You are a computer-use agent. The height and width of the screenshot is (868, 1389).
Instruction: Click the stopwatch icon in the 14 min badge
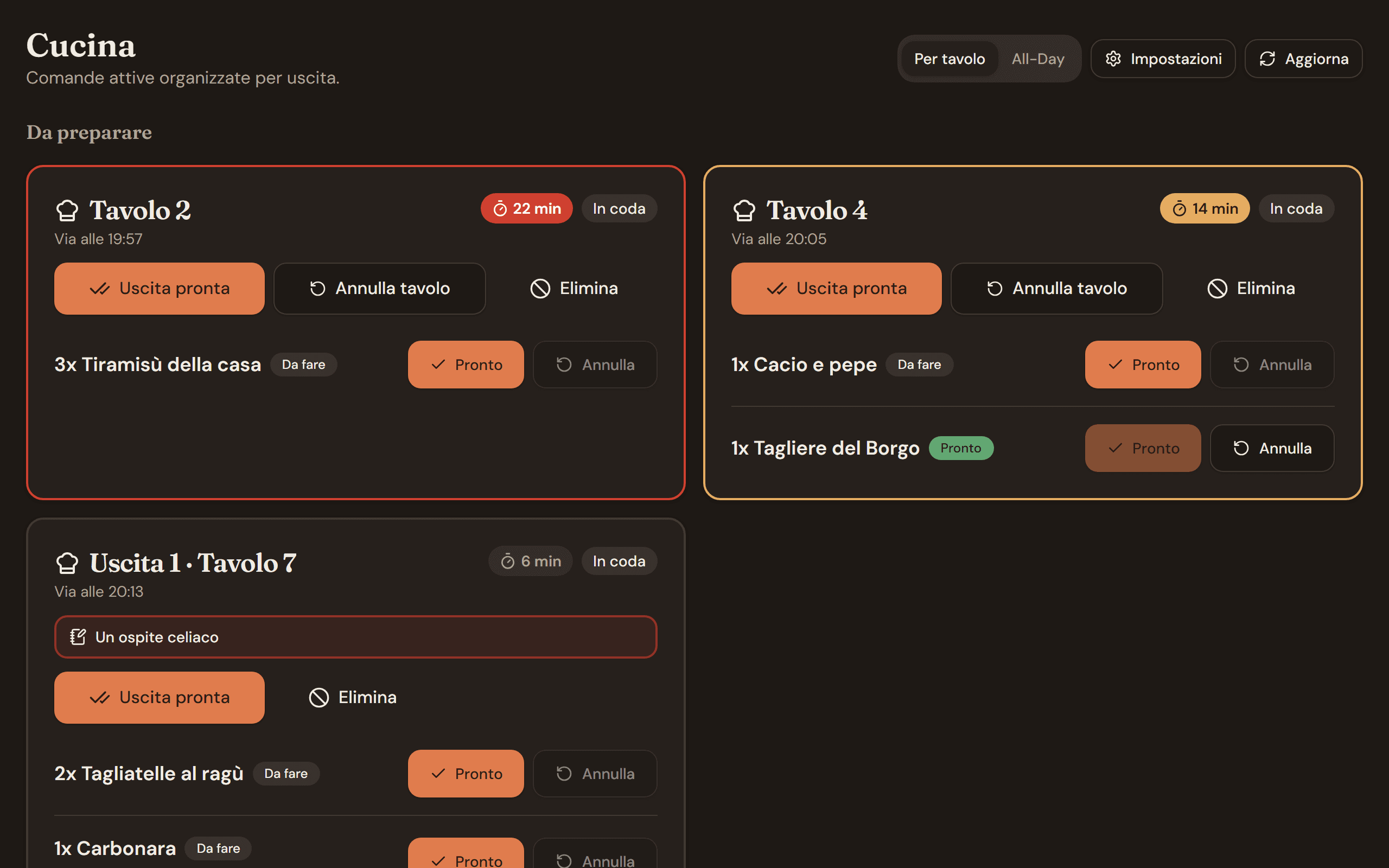(1180, 209)
